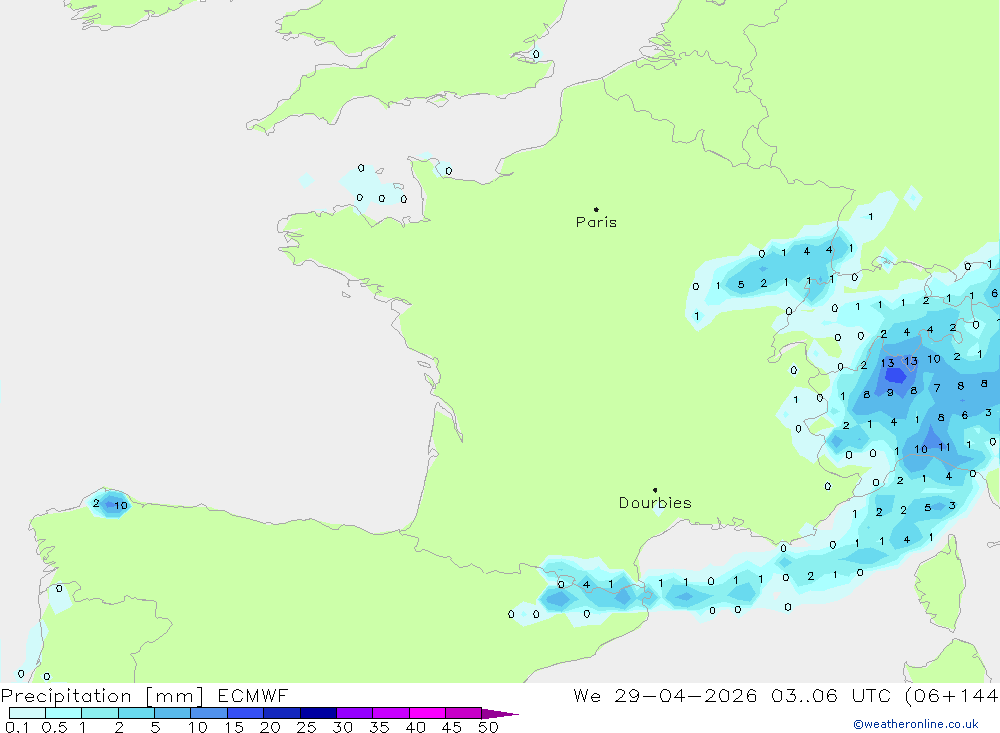Click the 03..06 UTC time range text
1000x733 pixels.
tap(830, 695)
